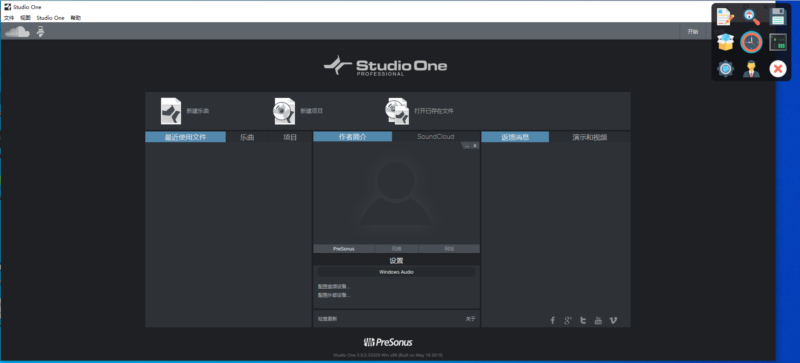
Task: Select the 返馈消息 tab
Action: (x=515, y=137)
